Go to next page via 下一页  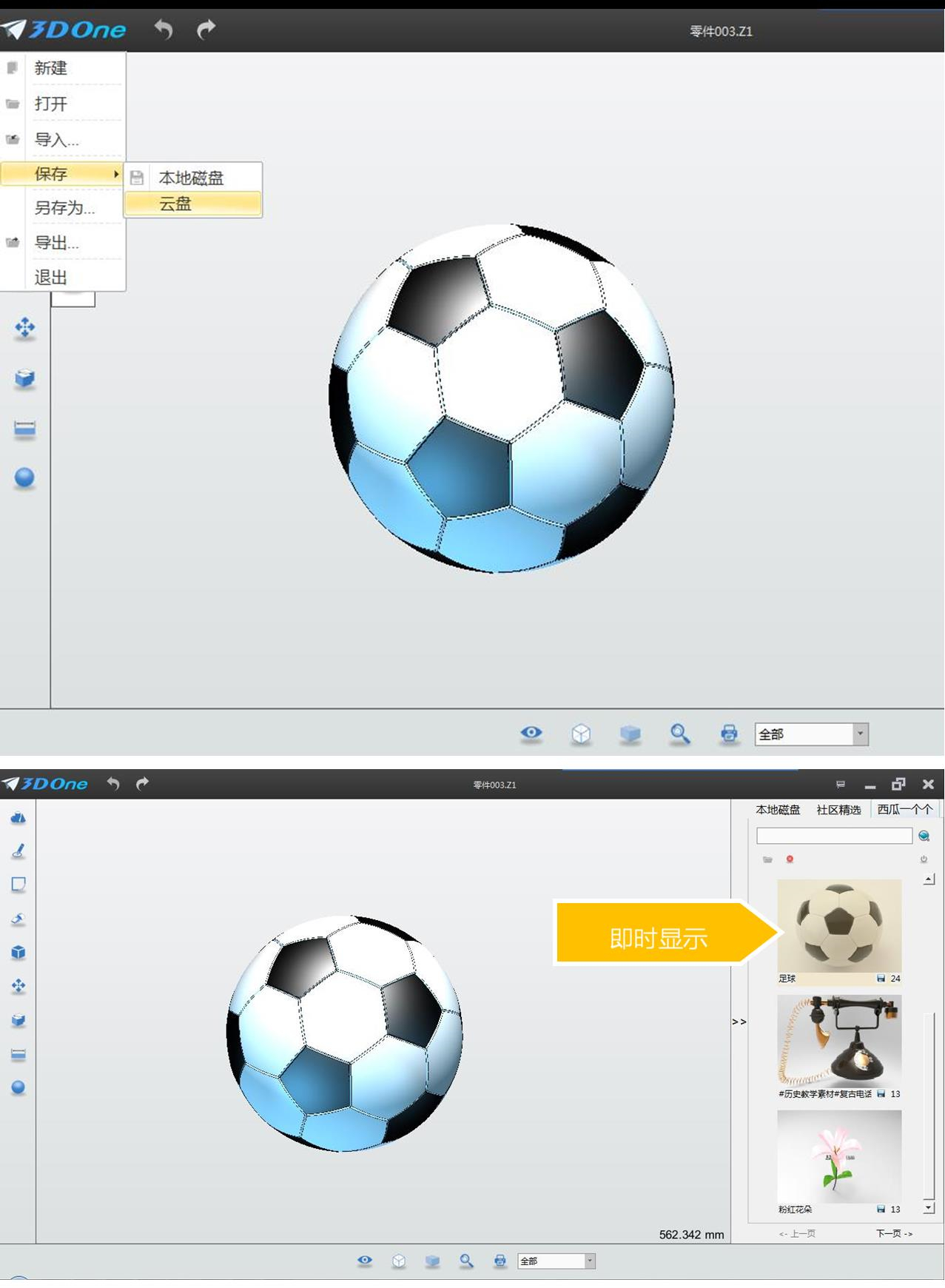(894, 1233)
